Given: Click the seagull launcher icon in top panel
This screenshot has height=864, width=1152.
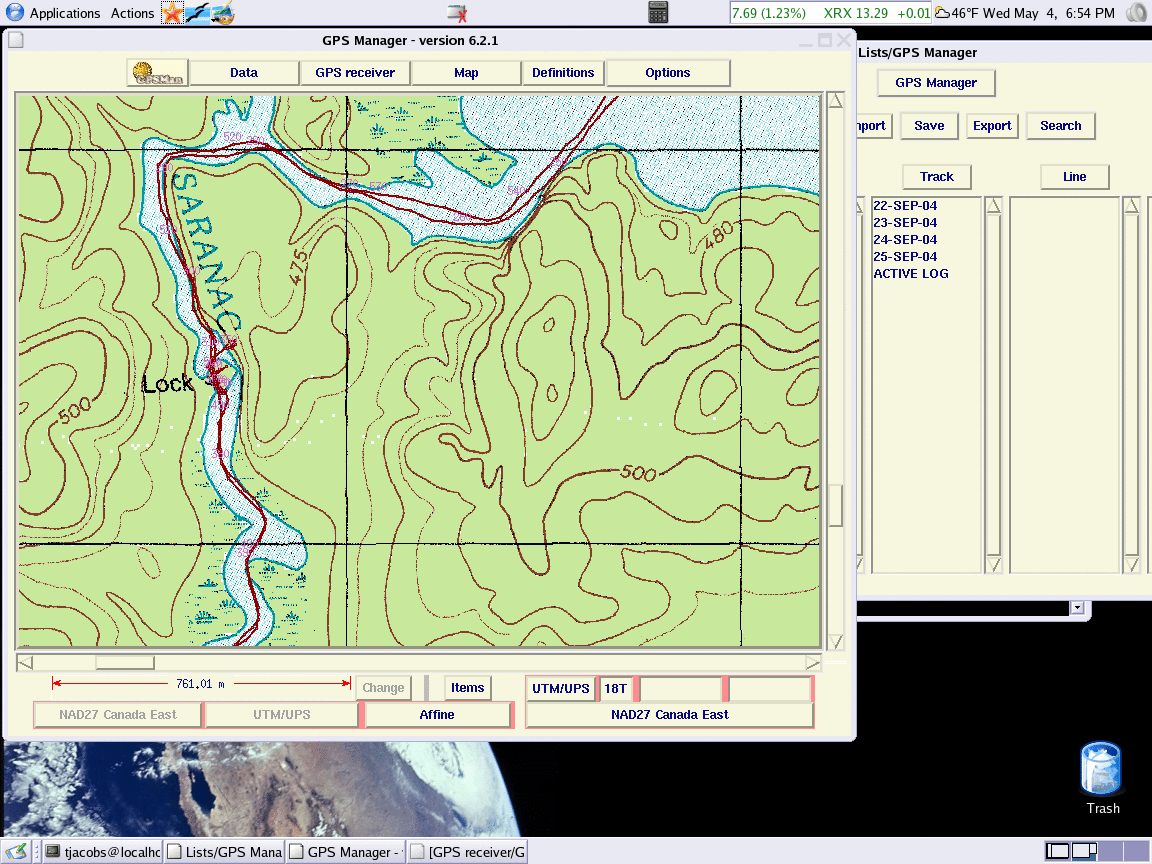Looking at the screenshot, I should pyautogui.click(x=197, y=13).
